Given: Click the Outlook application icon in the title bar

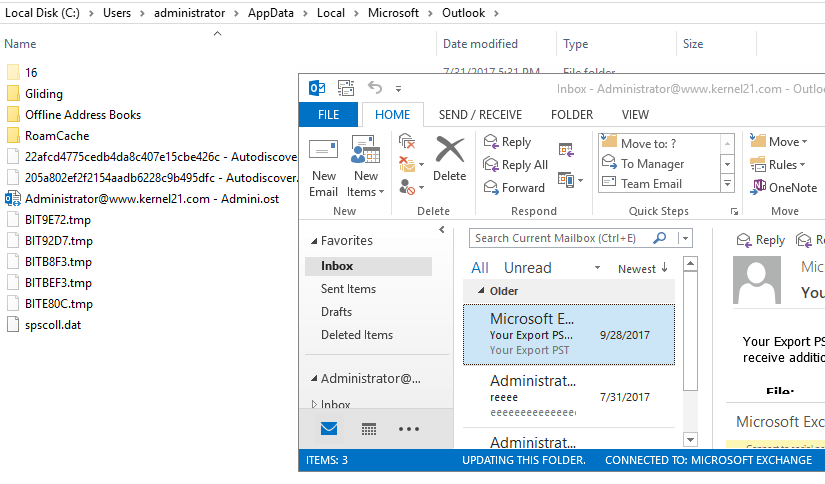Looking at the screenshot, I should (x=317, y=88).
